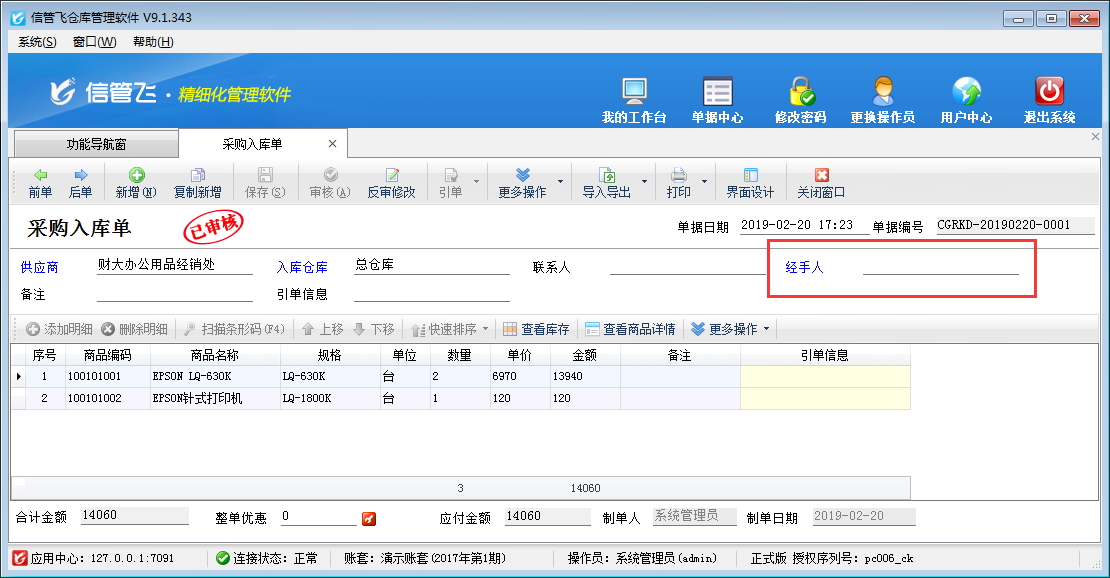Expand the 导入导出 dropdown
The width and height of the screenshot is (1110, 578).
(x=645, y=183)
